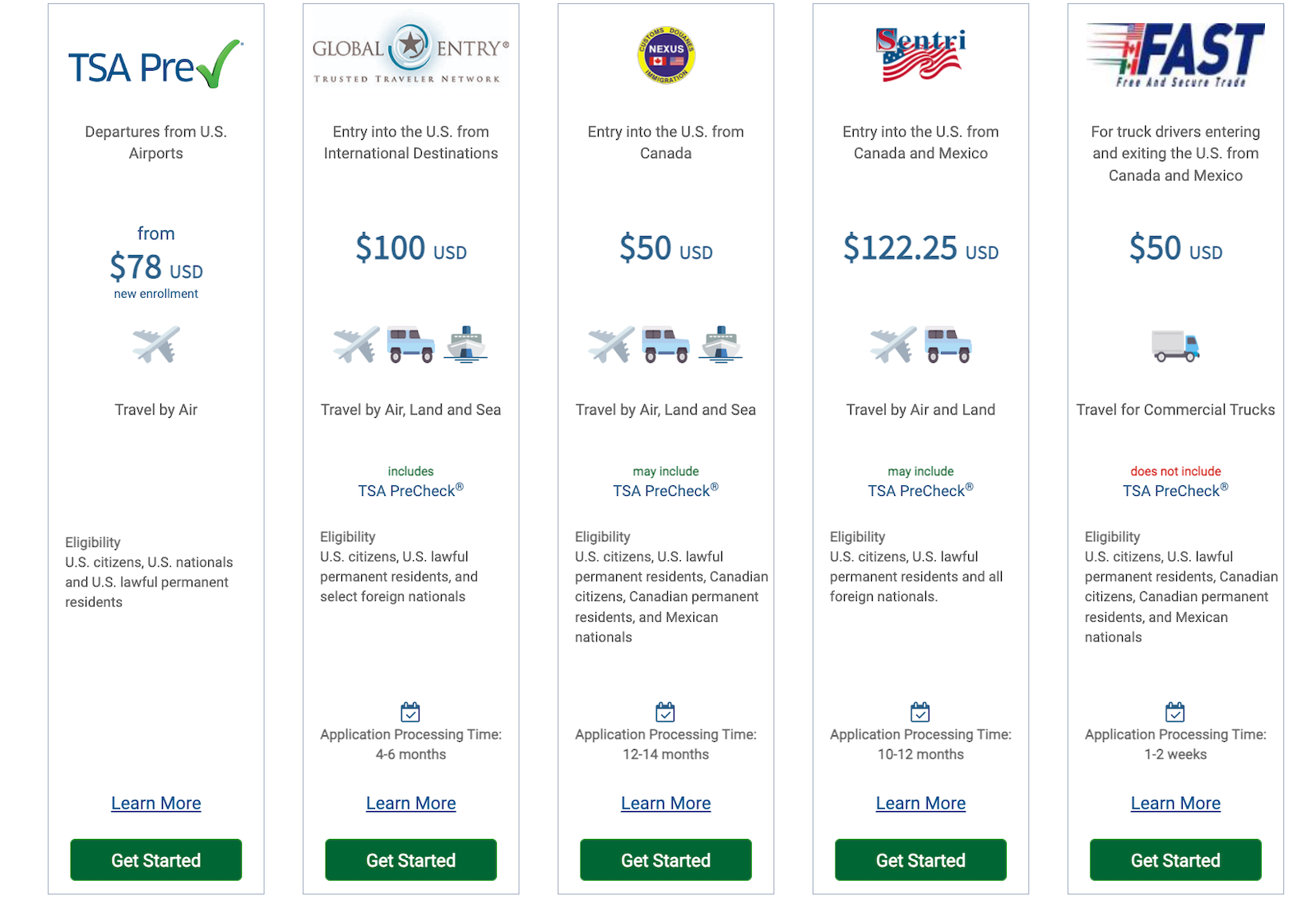This screenshot has height=908, width=1316.
Task: Get Started with FAST program
Action: pos(1175,860)
